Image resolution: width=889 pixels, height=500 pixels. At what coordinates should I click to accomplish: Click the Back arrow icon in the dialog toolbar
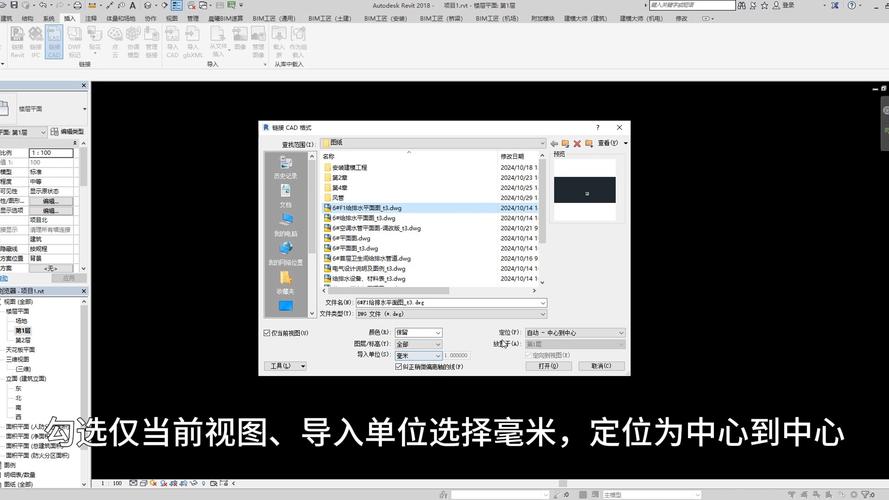pos(554,143)
